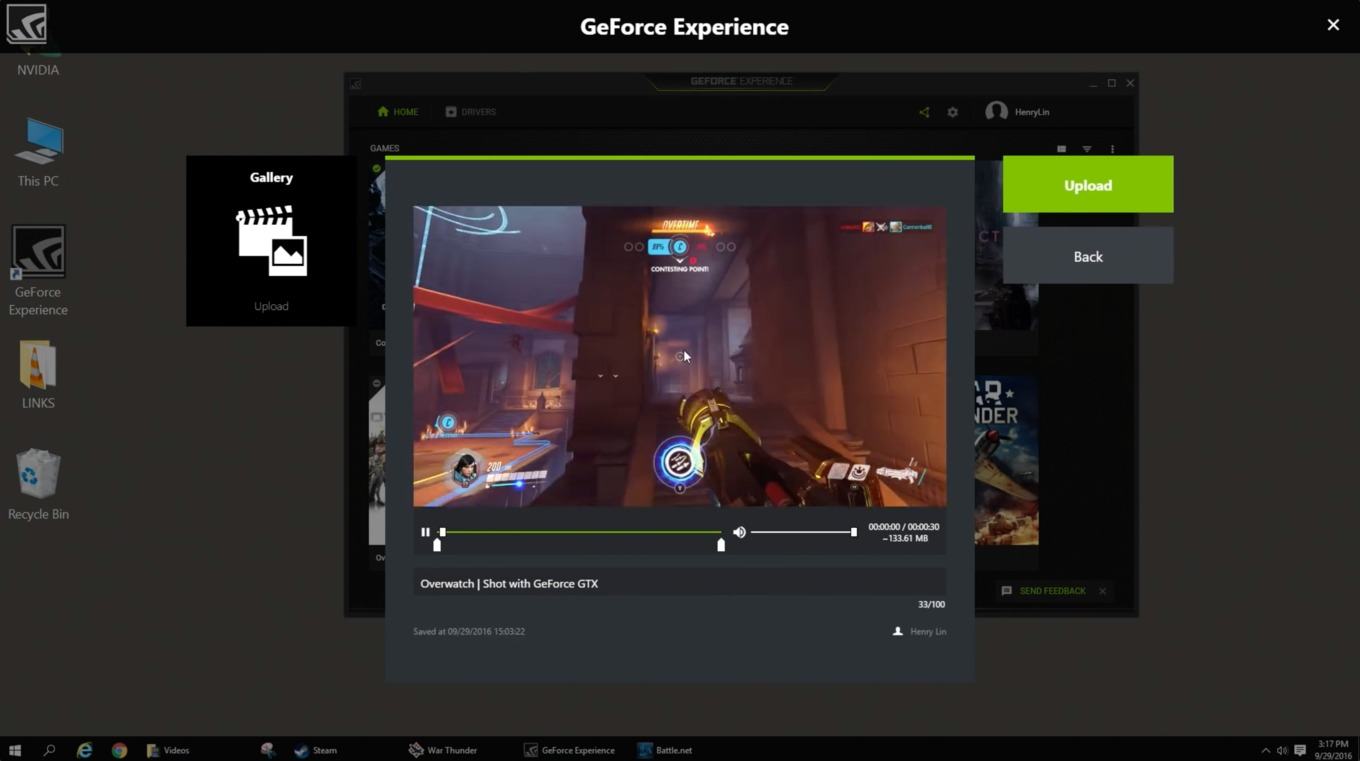The width and height of the screenshot is (1360, 761).
Task: Click the '33/100' character counter
Action: click(931, 604)
